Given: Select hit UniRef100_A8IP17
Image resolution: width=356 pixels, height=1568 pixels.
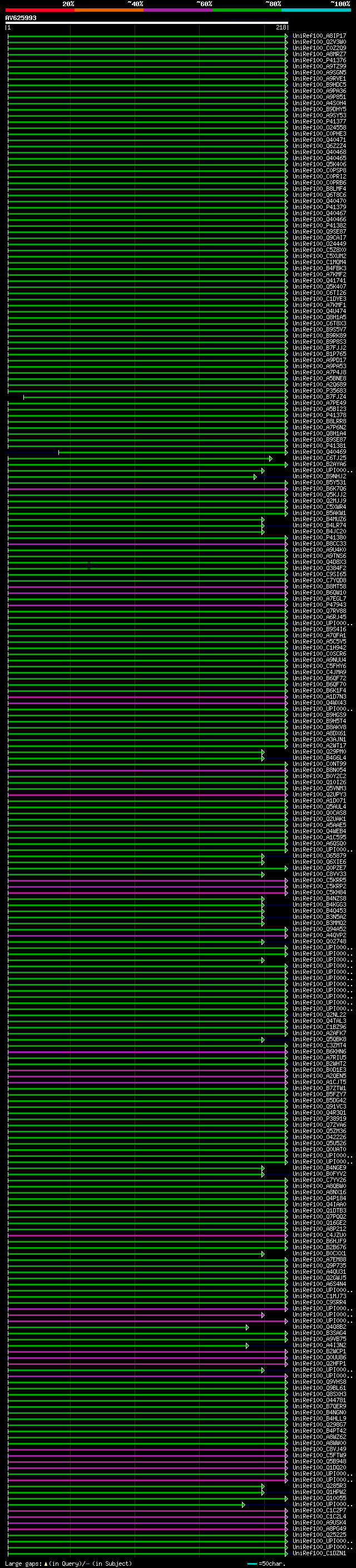Looking at the screenshot, I should pyautogui.click(x=319, y=36).
